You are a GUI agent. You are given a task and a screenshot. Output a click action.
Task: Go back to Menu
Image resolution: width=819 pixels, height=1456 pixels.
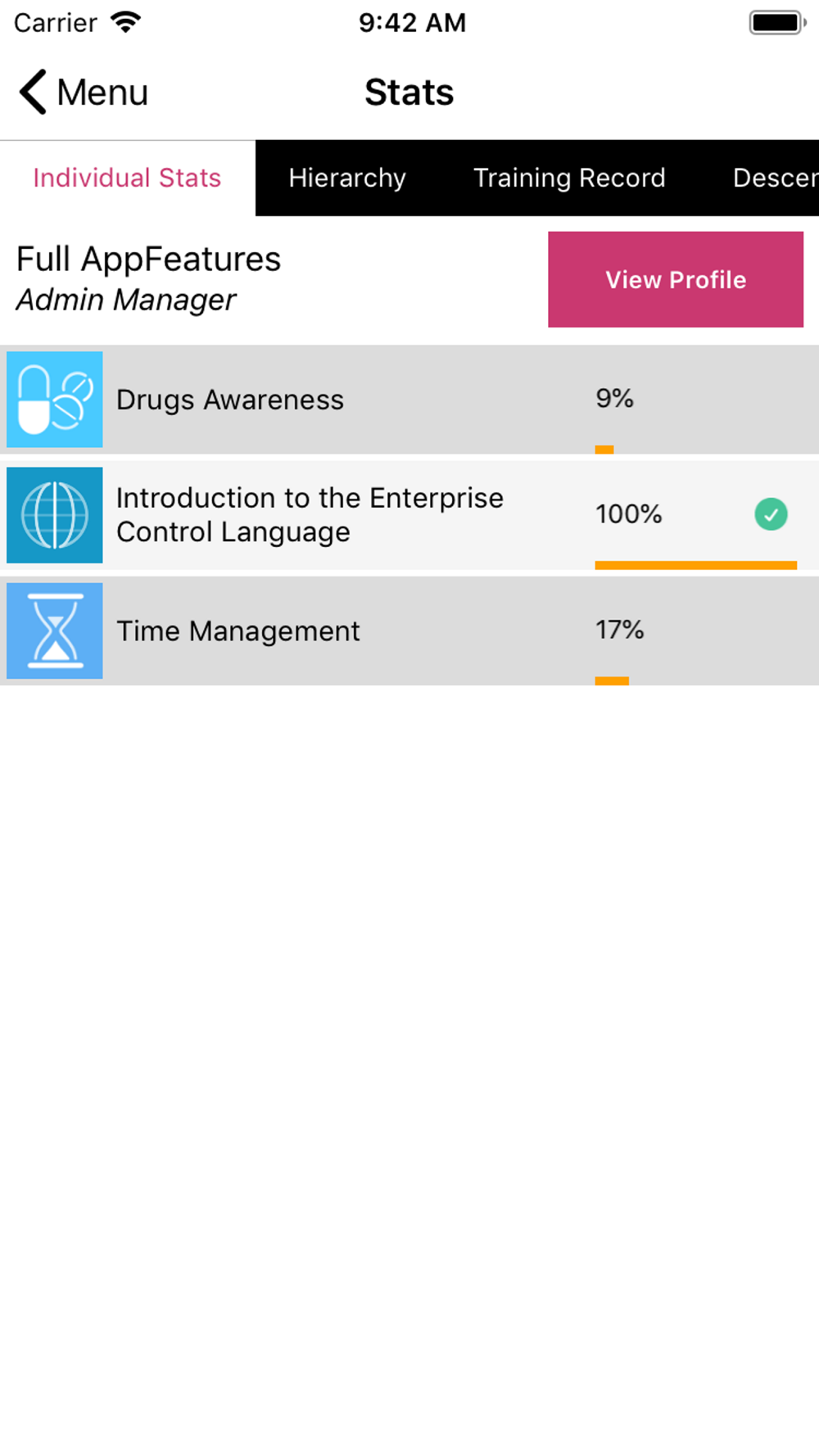pyautogui.click(x=84, y=92)
